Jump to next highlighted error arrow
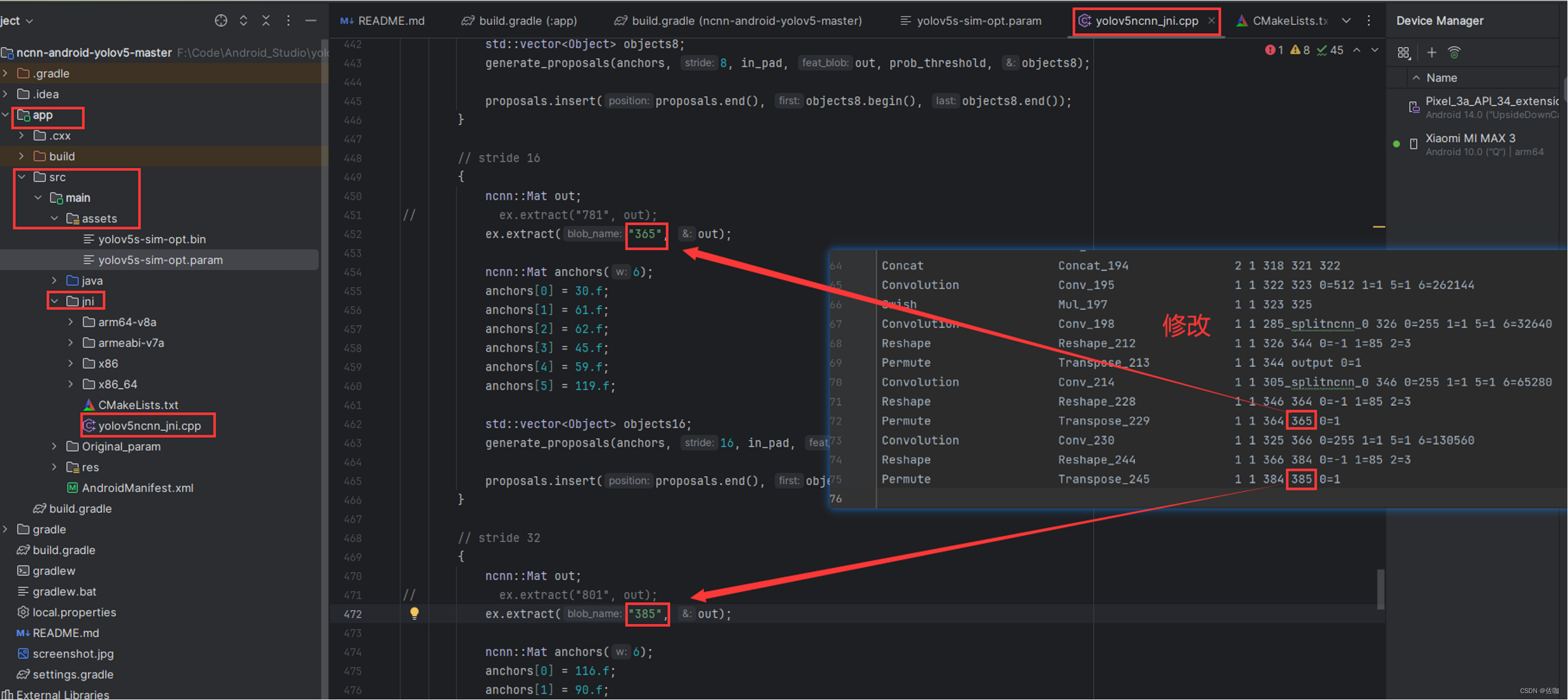 pyautogui.click(x=1375, y=51)
